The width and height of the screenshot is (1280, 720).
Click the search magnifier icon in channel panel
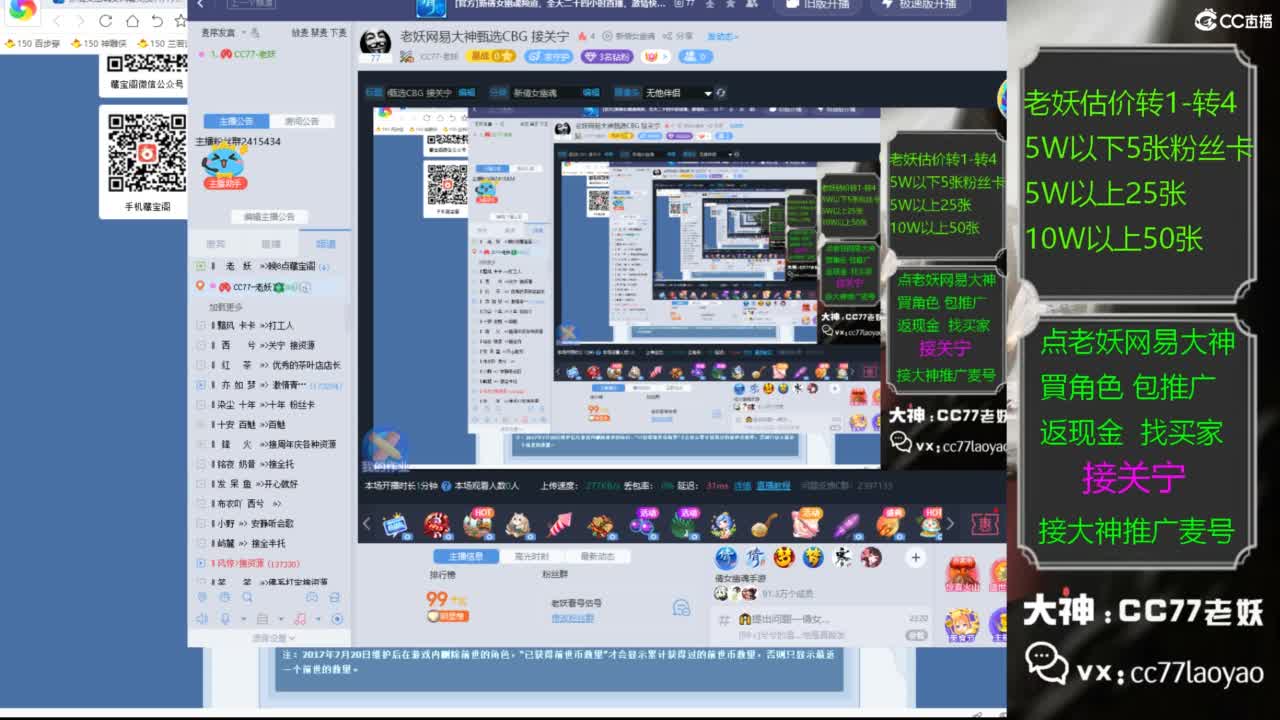[x=246, y=598]
